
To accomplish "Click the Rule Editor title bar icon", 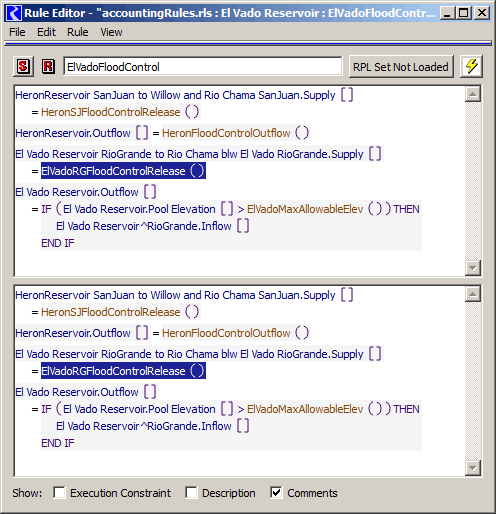I will coord(14,13).
